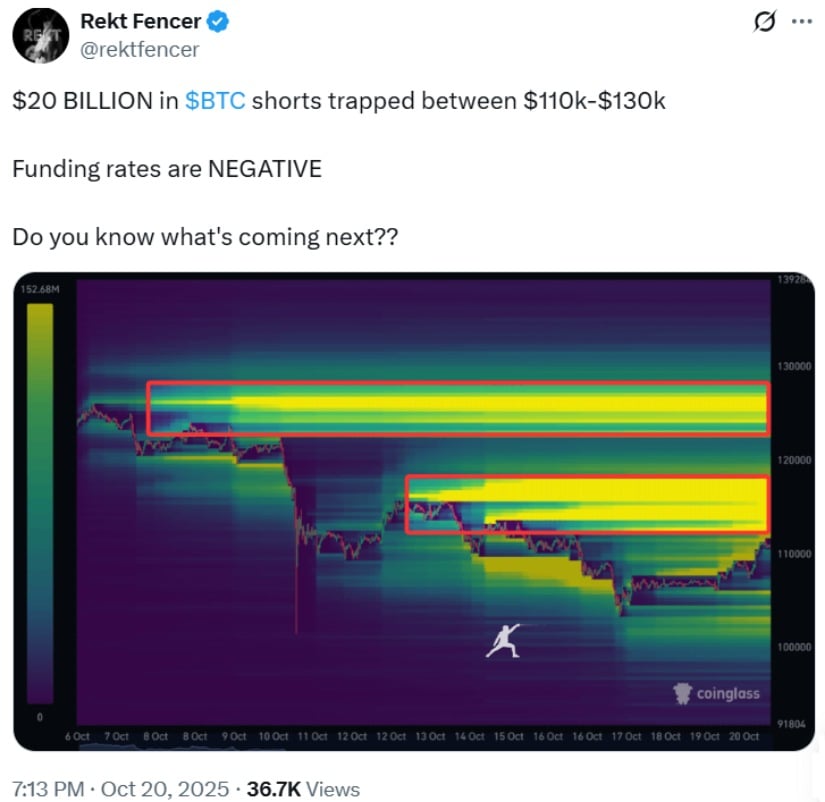The width and height of the screenshot is (825, 802).
Task: Click the 152.68M scale maximum label
Action: coord(41,290)
